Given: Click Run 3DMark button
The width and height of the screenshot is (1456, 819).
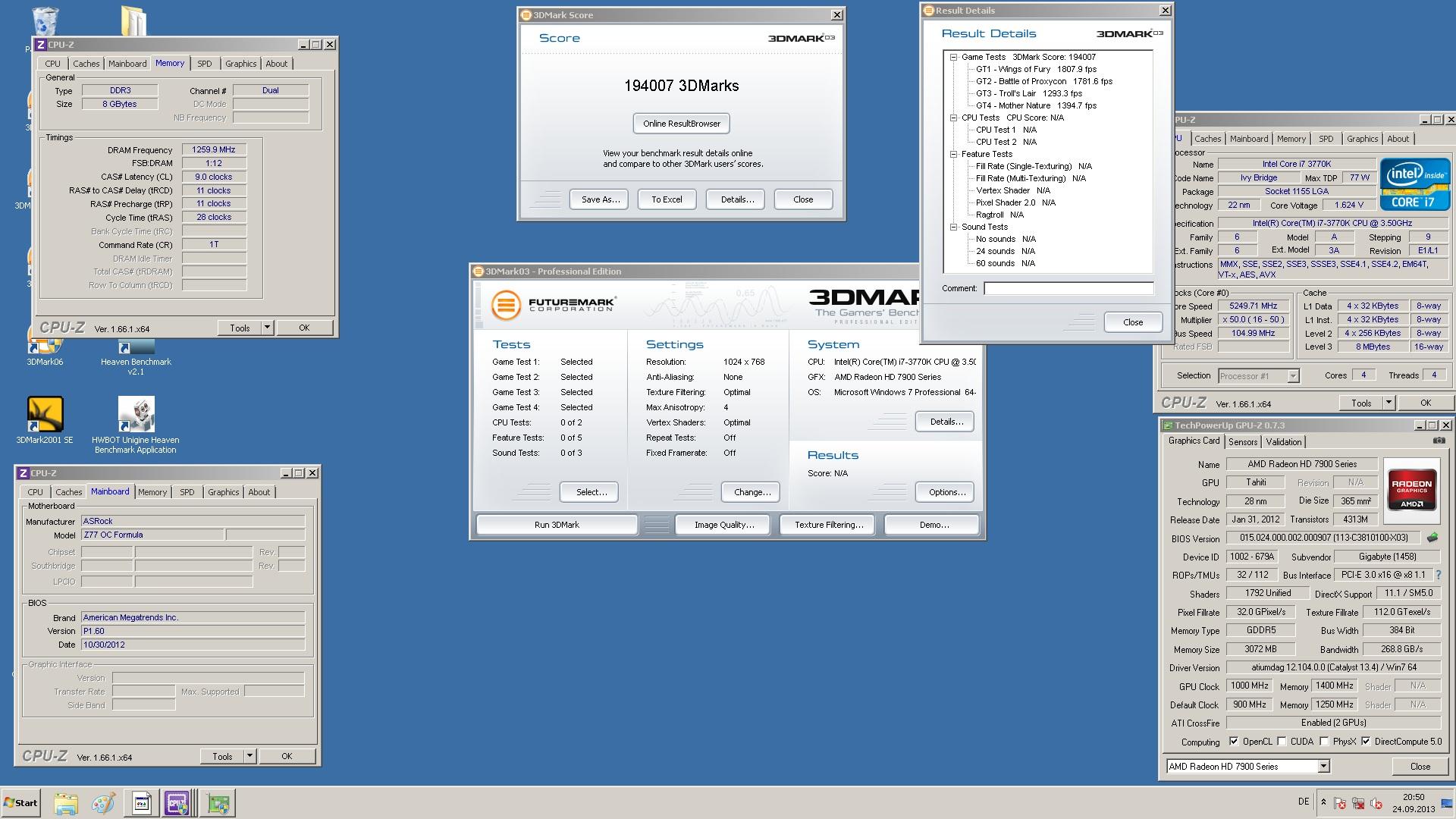Looking at the screenshot, I should [x=557, y=525].
